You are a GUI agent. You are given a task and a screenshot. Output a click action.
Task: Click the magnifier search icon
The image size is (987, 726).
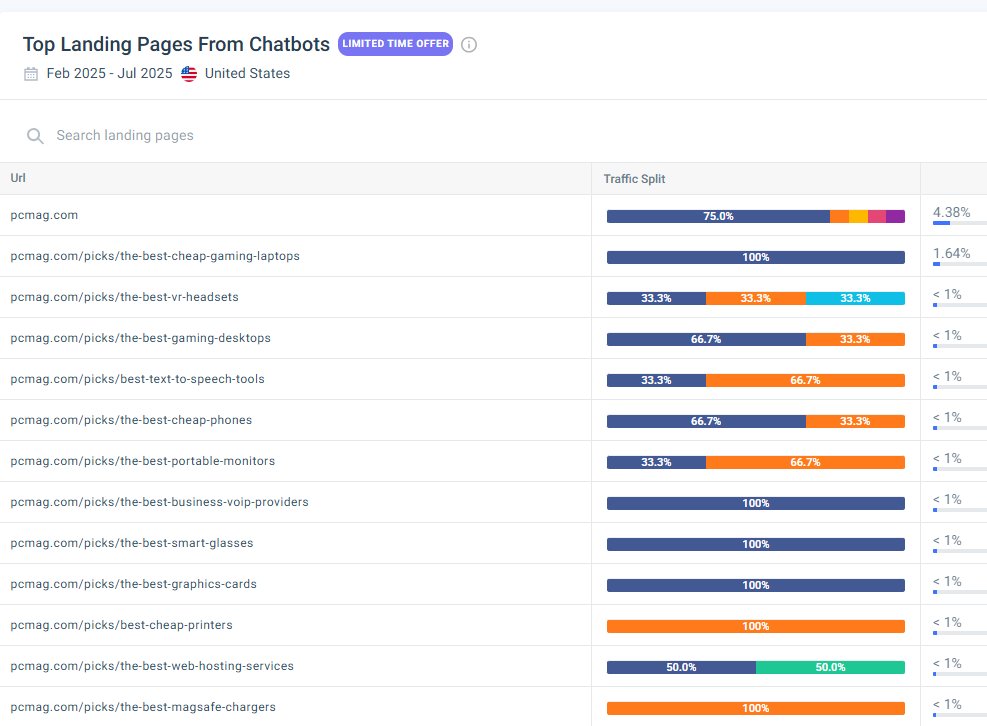point(35,136)
